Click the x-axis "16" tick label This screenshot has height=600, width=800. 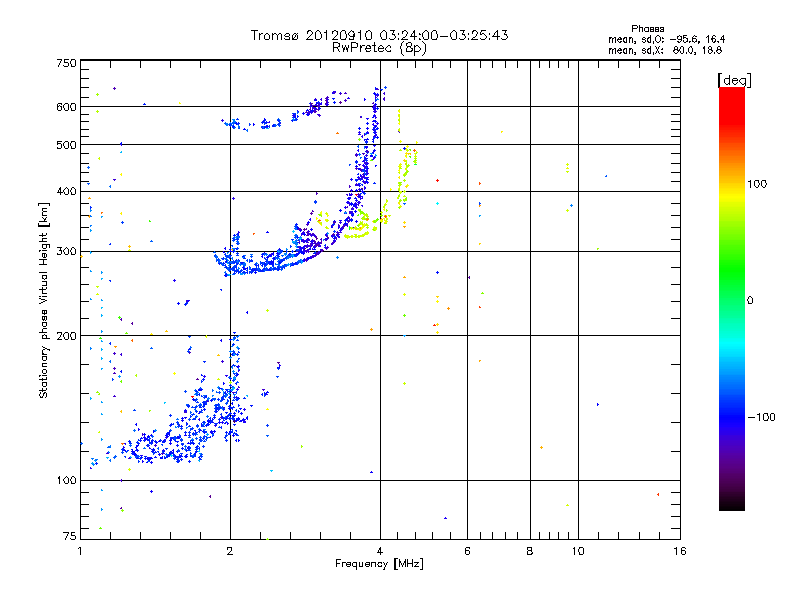tap(680, 551)
